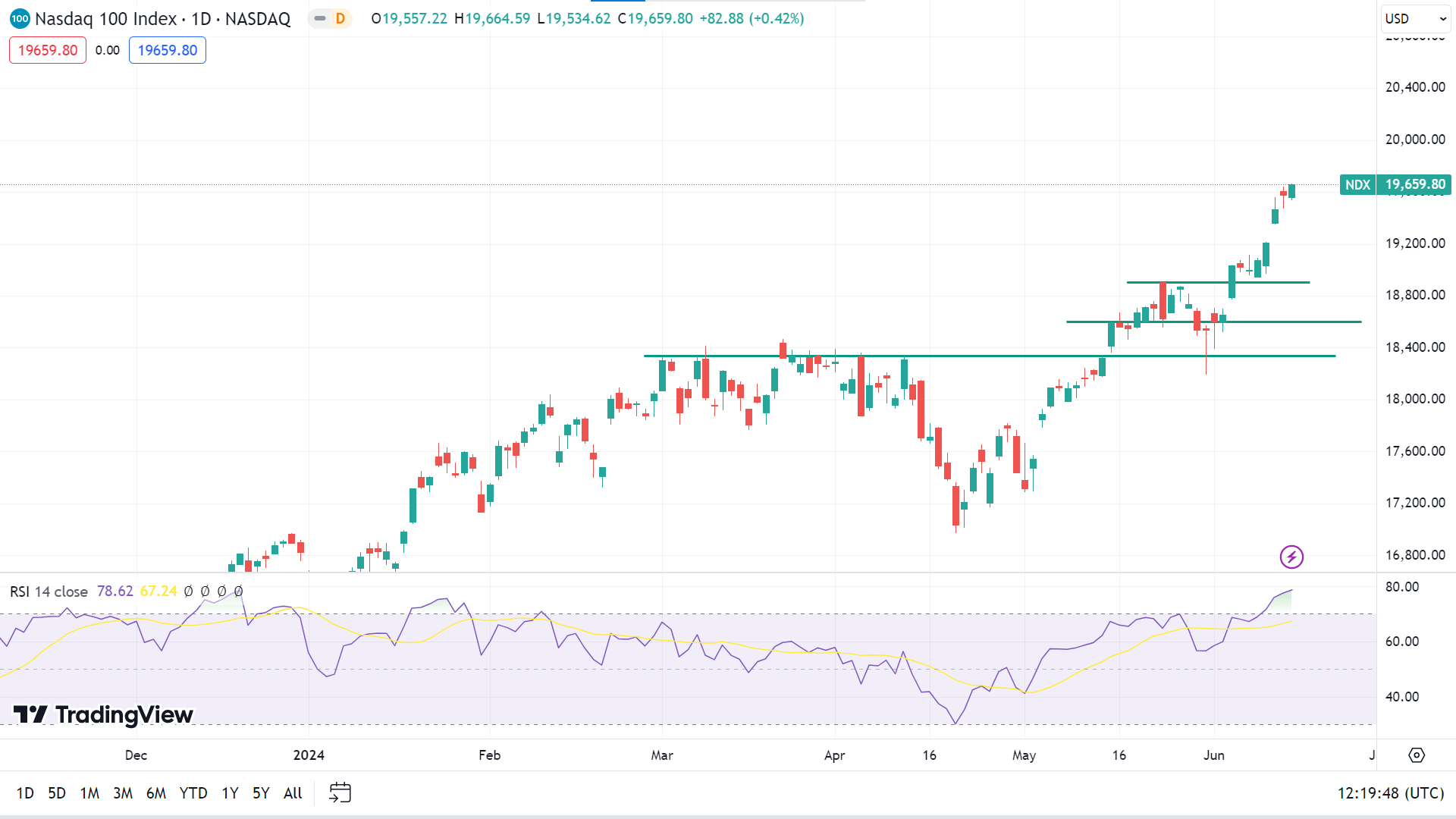
Task: Click the NDX price label on axis
Action: click(x=1357, y=184)
